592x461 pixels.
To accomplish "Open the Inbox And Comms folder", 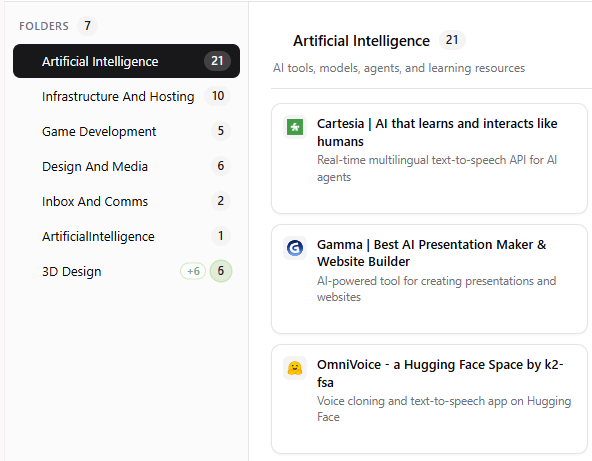I will tap(126, 201).
